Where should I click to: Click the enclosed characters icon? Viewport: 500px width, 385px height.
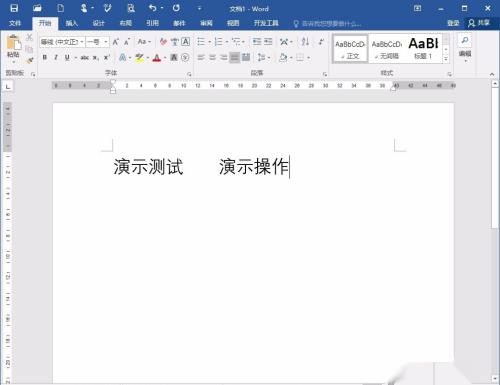click(185, 58)
